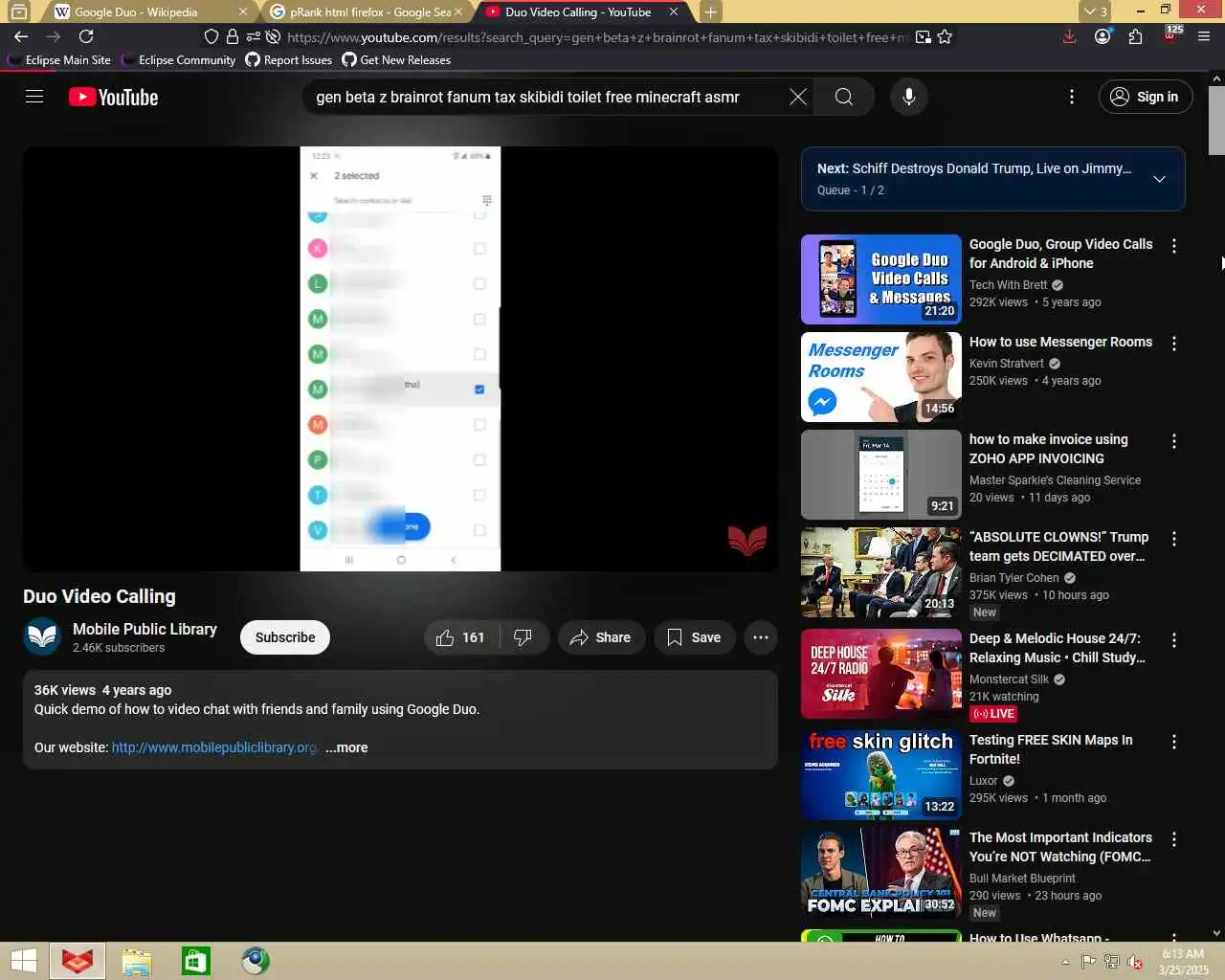
Task: Click the Sign in button
Action: pos(1145,97)
